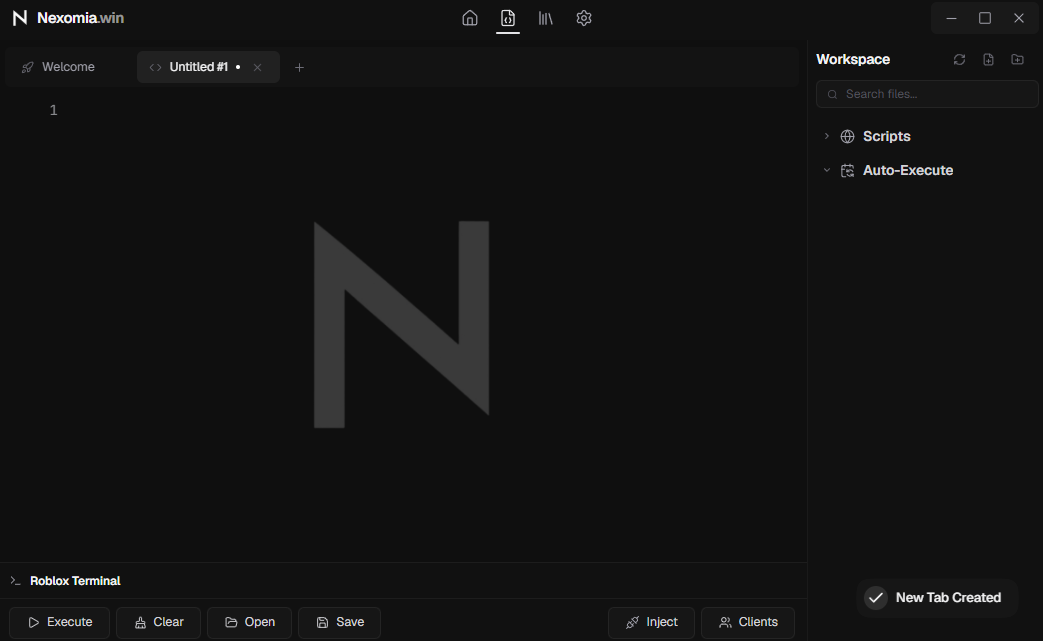Click the Workspace panel heading
Screen dimensions: 1043x641
[853, 59]
